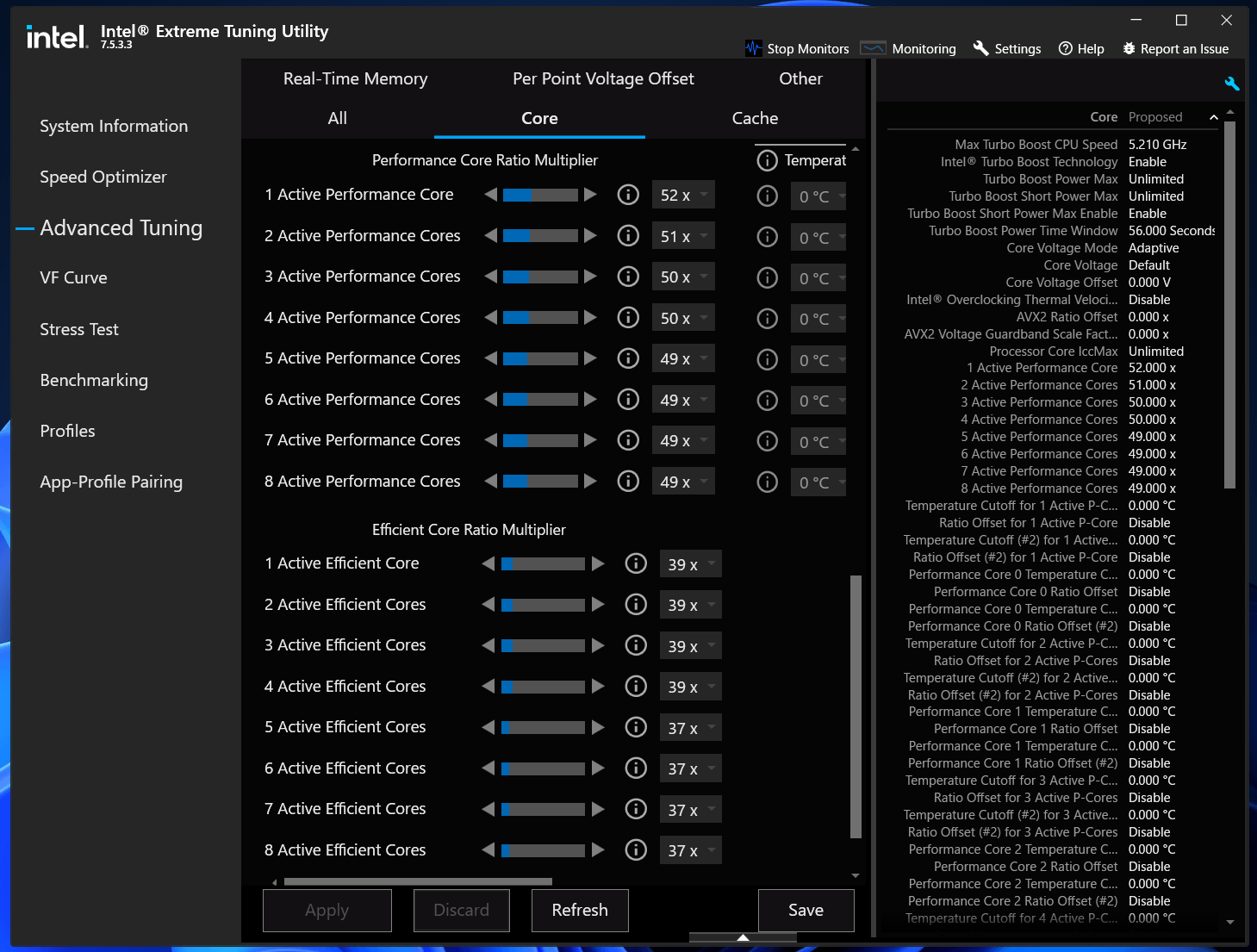Open info for 2 Active Performance Cores ratio
1257x952 pixels.
tap(628, 235)
